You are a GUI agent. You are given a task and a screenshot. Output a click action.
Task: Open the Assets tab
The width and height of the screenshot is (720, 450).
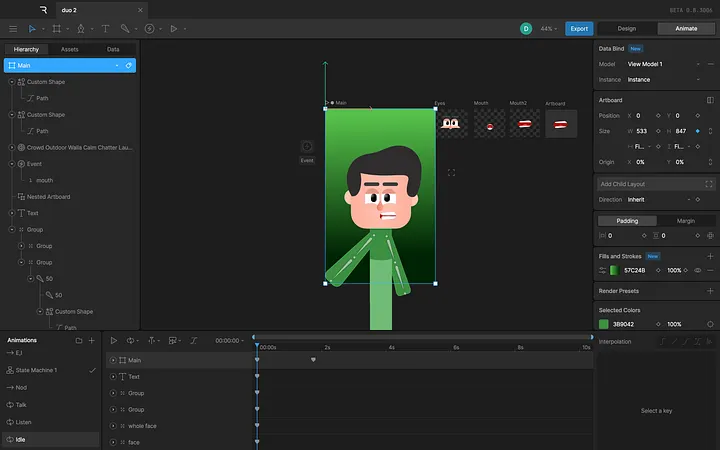point(70,48)
